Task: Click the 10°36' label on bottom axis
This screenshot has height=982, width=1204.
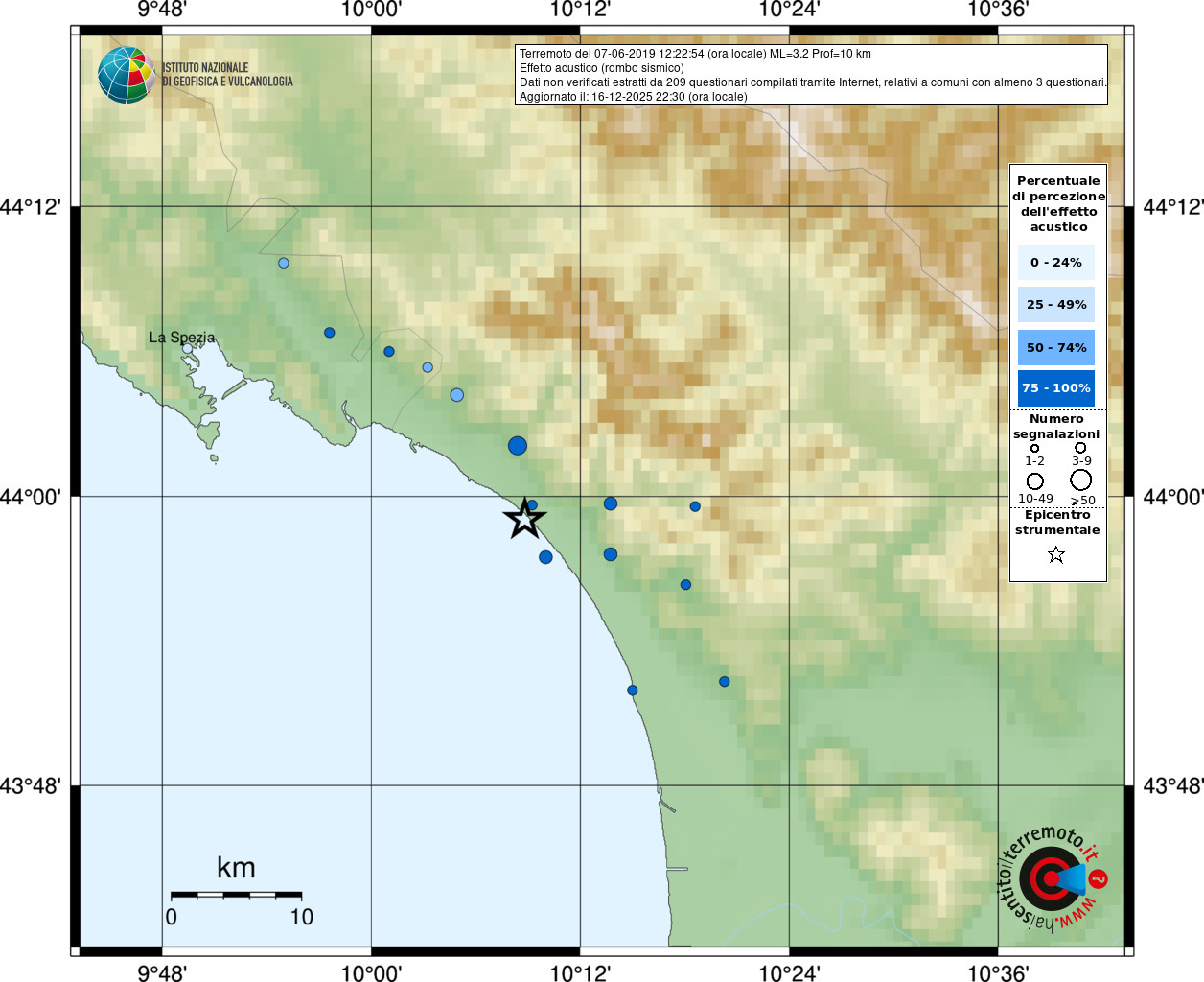Action: [998, 973]
